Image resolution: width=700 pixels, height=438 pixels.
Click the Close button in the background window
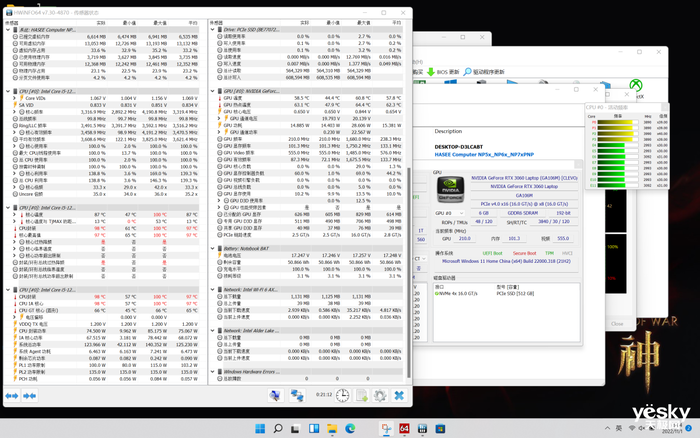[617, 324]
